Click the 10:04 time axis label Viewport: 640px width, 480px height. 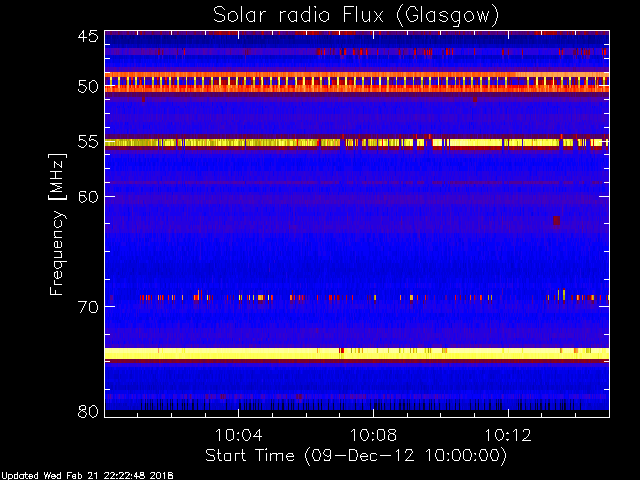[238, 435]
